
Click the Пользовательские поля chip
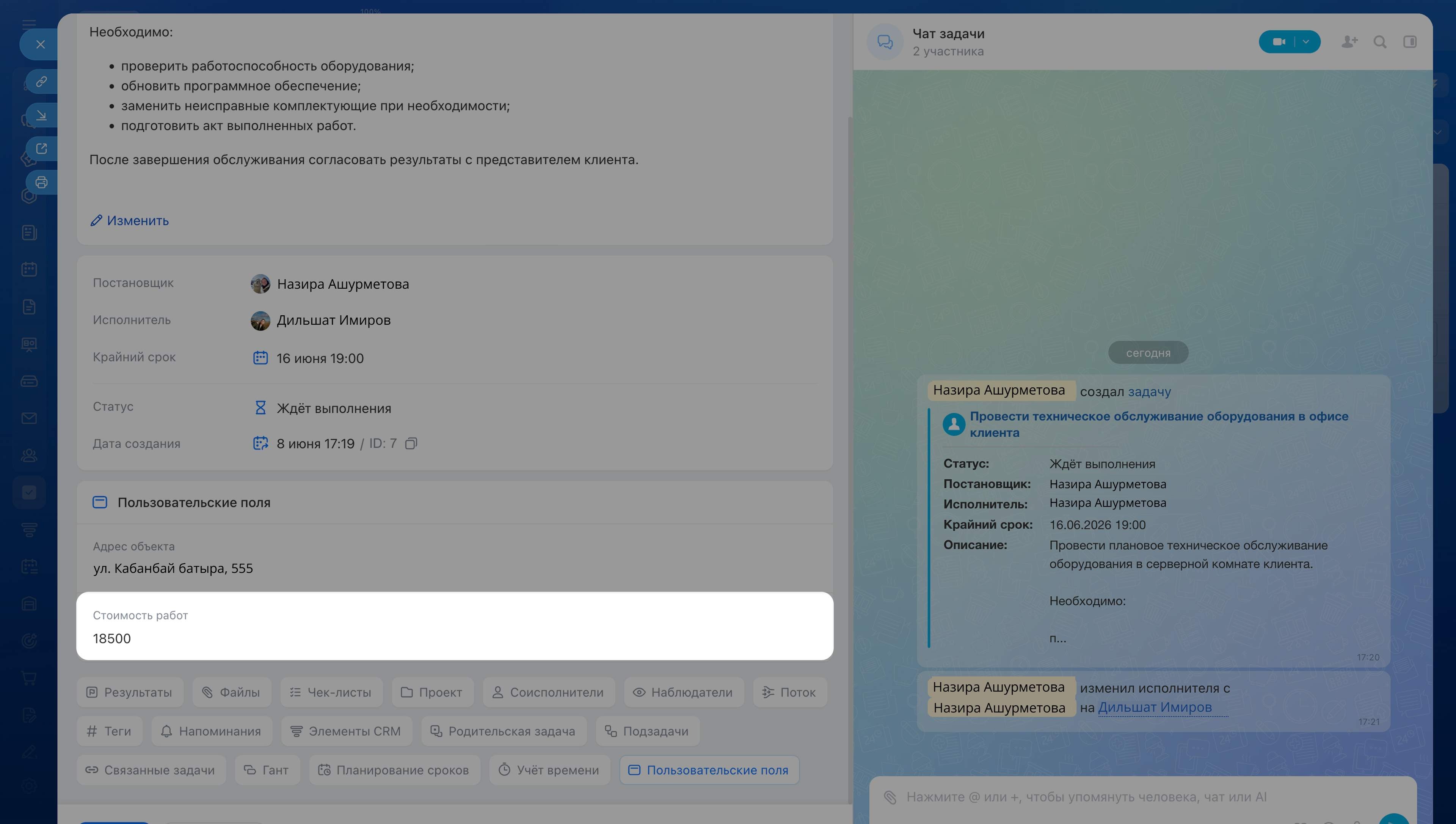(x=709, y=770)
